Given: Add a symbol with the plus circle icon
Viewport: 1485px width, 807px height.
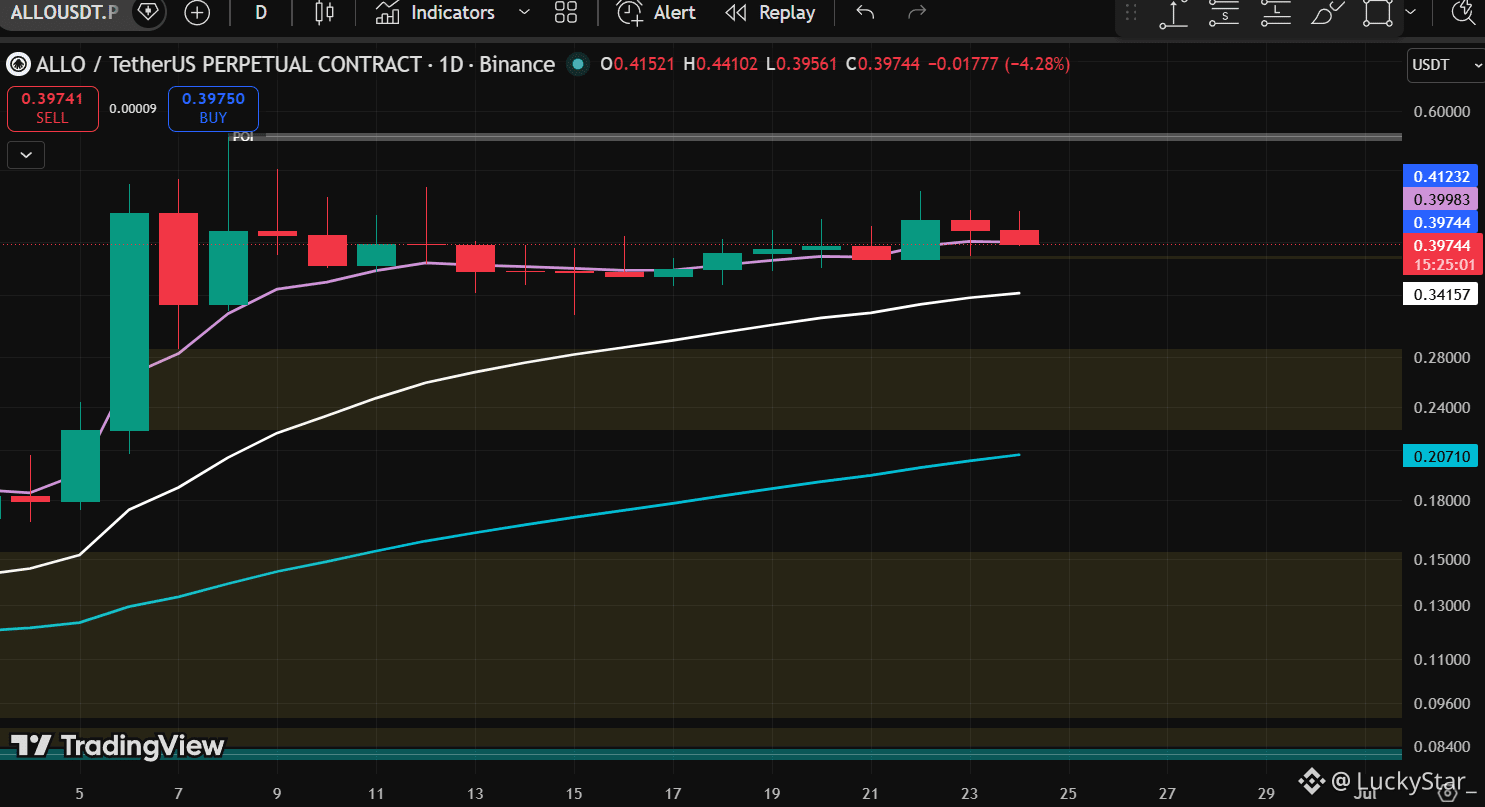Looking at the screenshot, I should point(198,12).
